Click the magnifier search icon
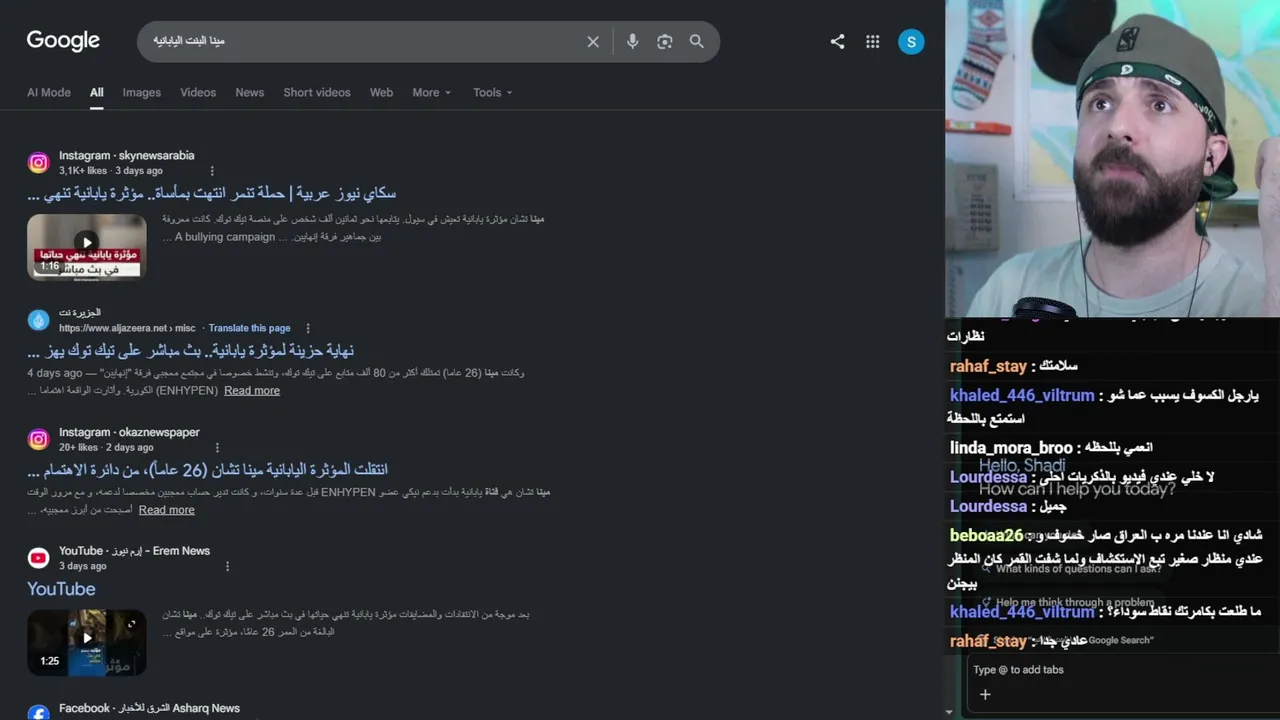 [x=697, y=42]
